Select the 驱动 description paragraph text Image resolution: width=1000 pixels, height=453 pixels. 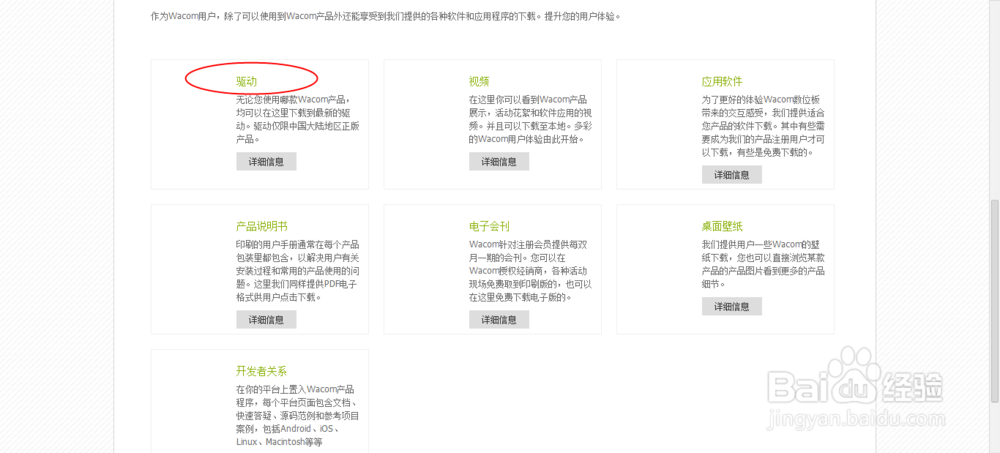click(298, 119)
